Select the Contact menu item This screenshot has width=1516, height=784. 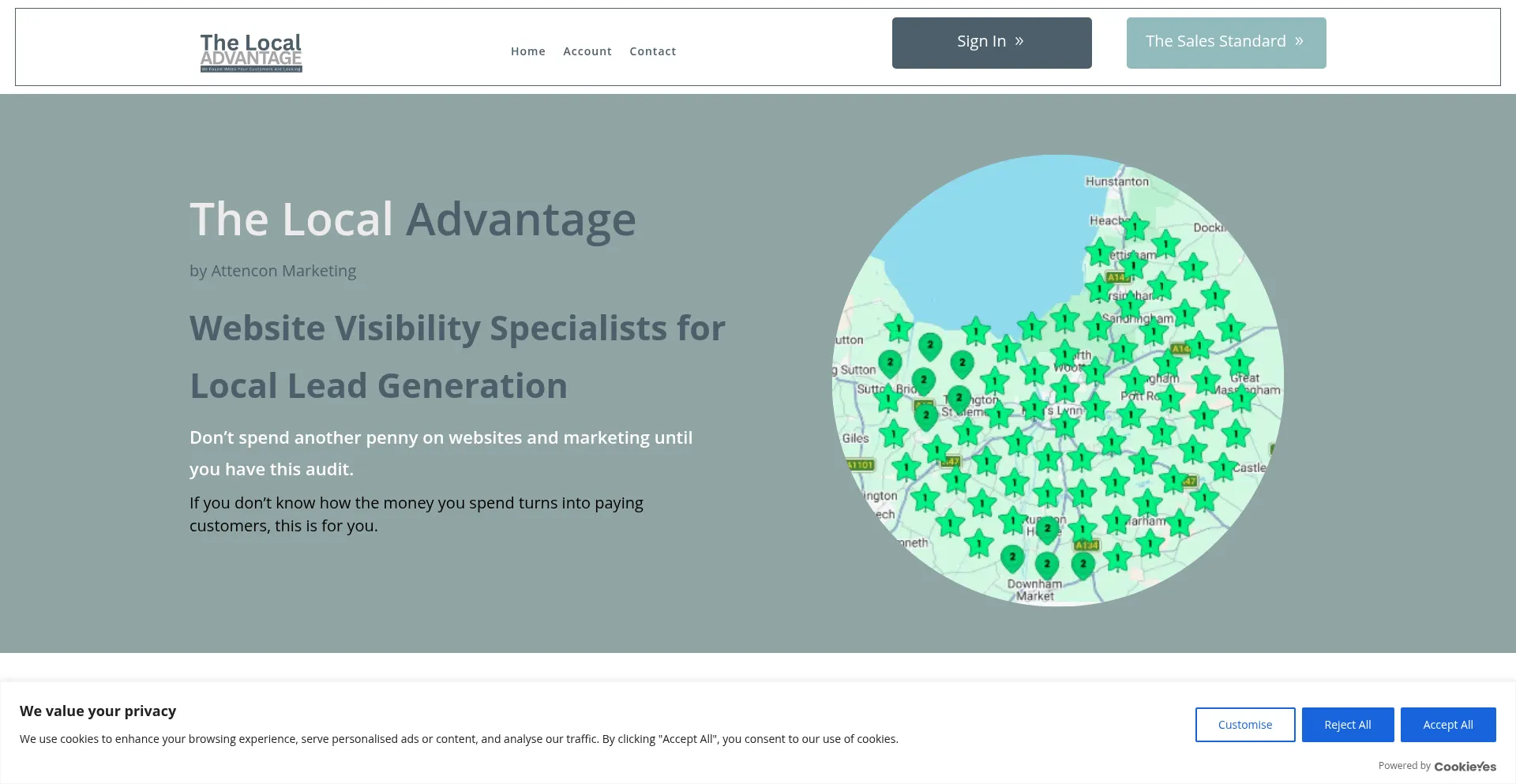coord(653,51)
